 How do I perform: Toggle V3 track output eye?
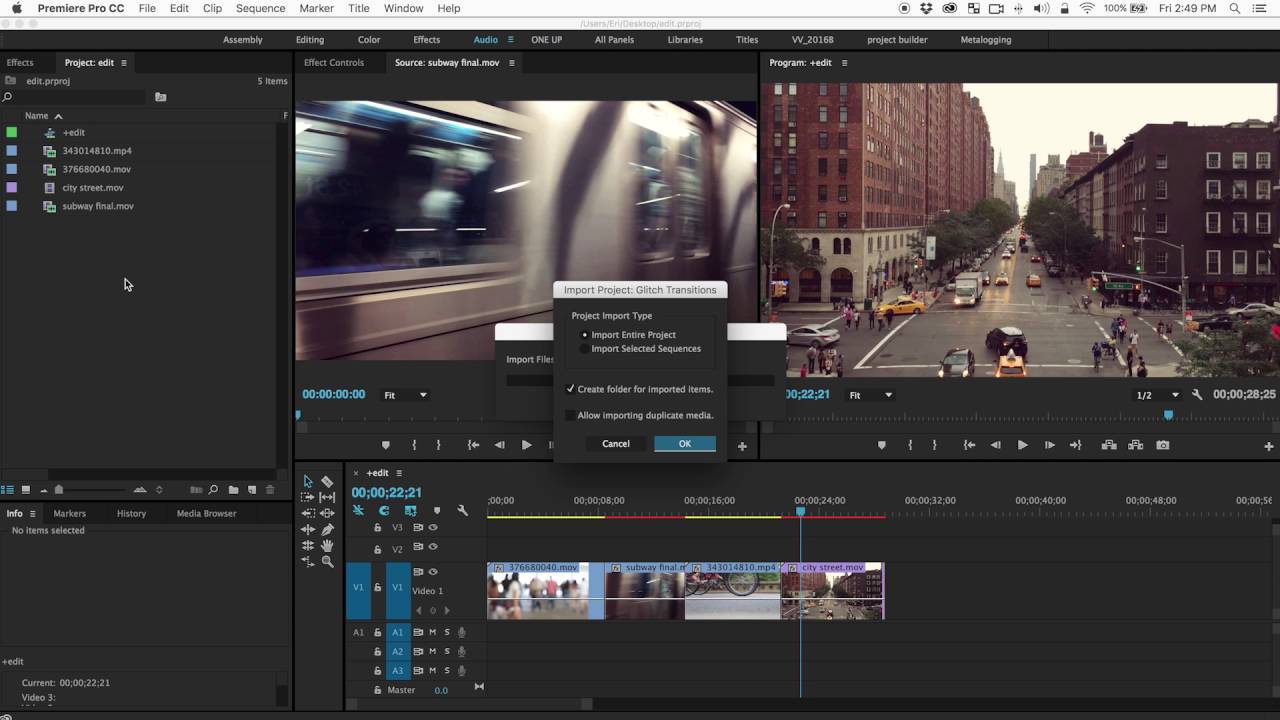click(x=433, y=527)
